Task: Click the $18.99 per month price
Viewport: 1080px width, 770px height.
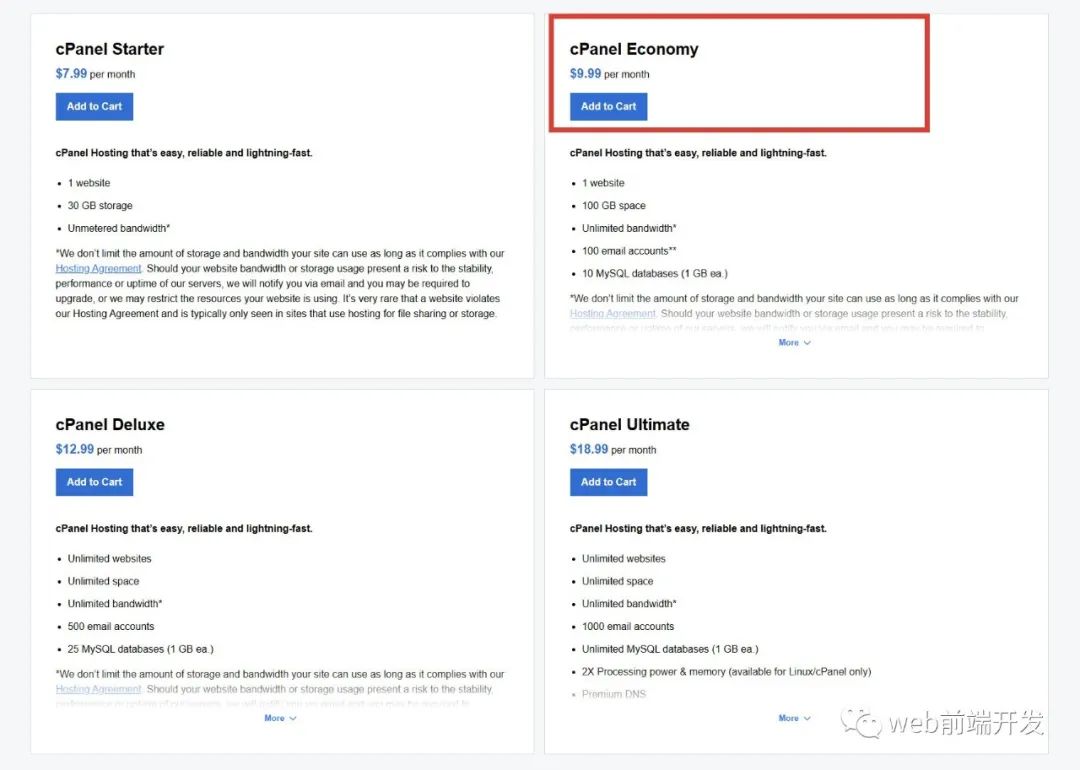Action: coord(612,450)
